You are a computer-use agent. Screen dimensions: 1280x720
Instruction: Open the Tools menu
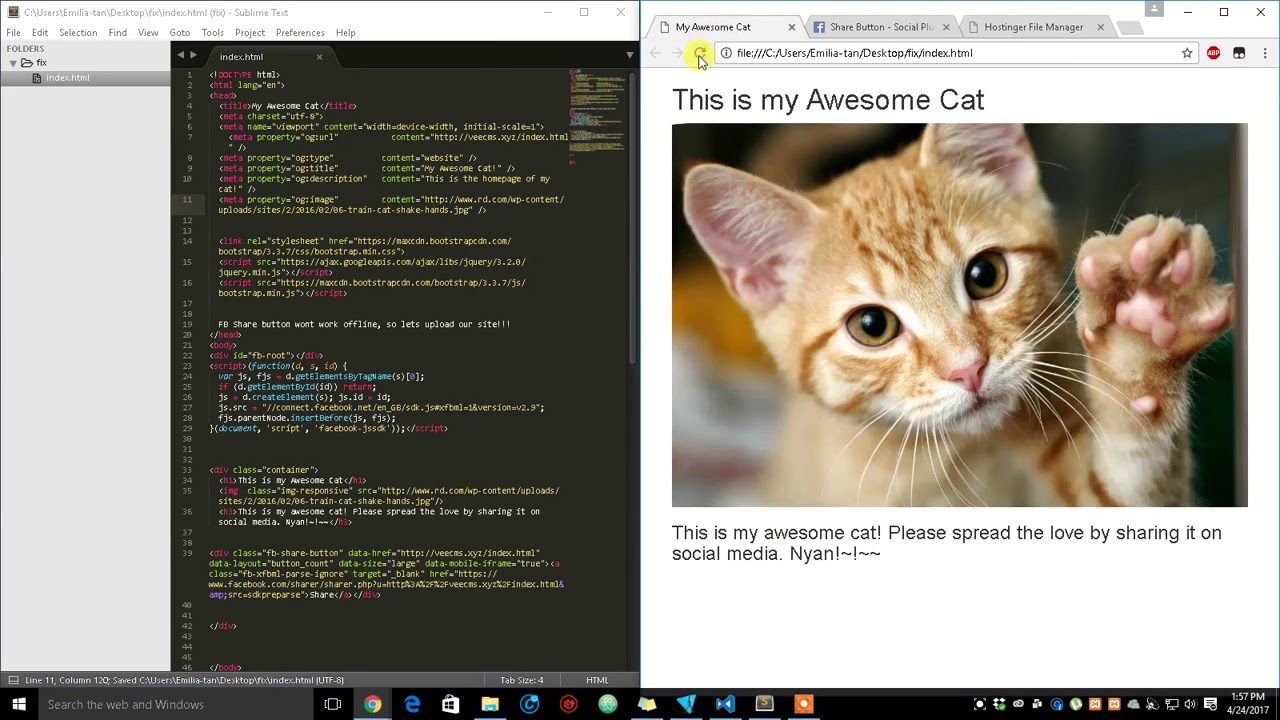(x=212, y=32)
